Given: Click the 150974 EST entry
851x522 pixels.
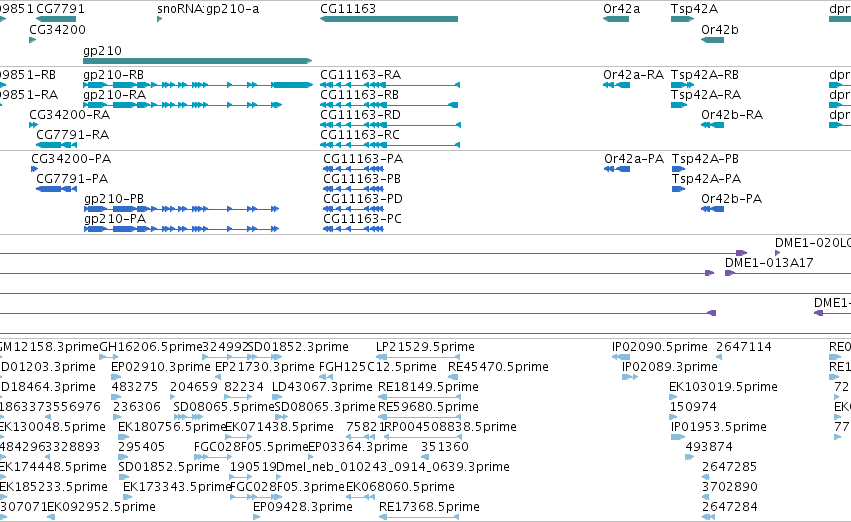Looking at the screenshot, I should click(x=674, y=417).
